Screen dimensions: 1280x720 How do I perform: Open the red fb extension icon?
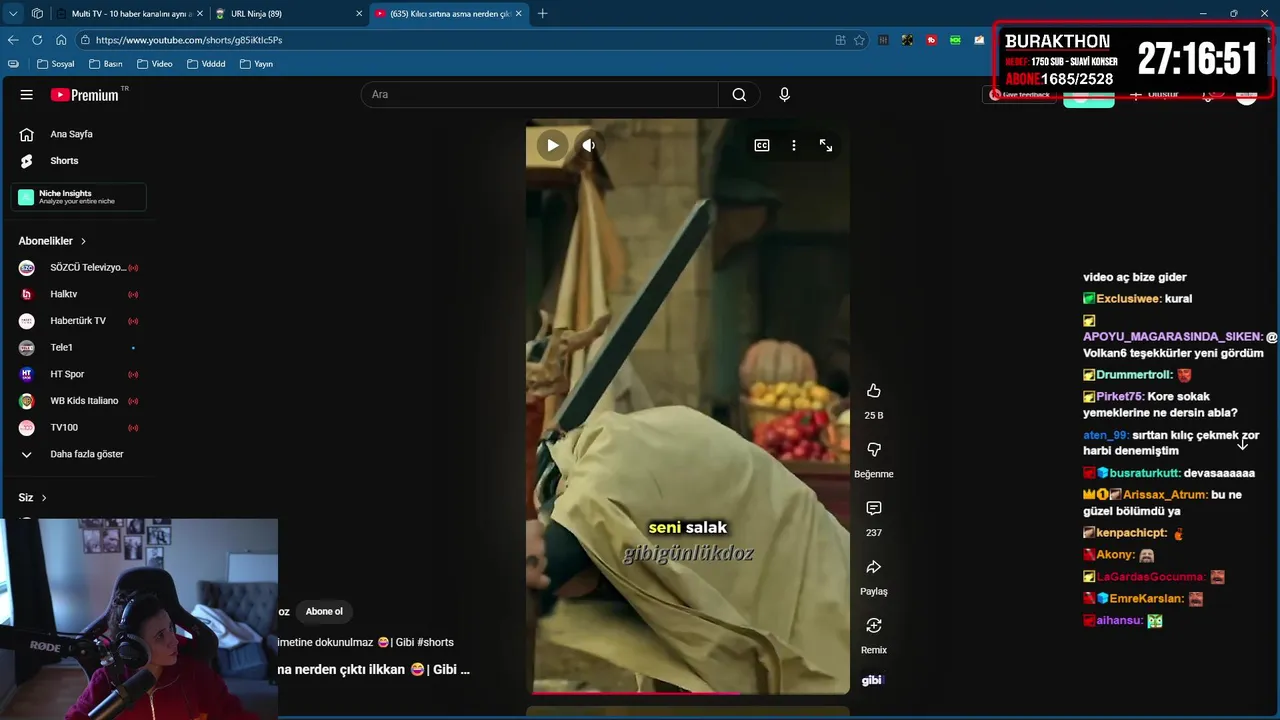[x=932, y=40]
